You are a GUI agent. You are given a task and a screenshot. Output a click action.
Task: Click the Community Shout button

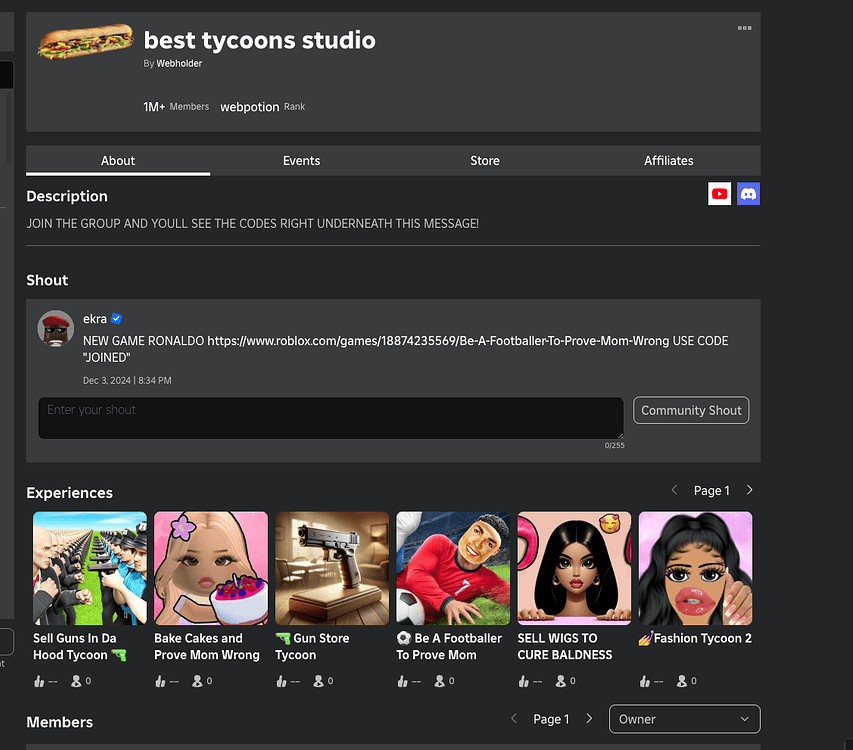(x=691, y=410)
